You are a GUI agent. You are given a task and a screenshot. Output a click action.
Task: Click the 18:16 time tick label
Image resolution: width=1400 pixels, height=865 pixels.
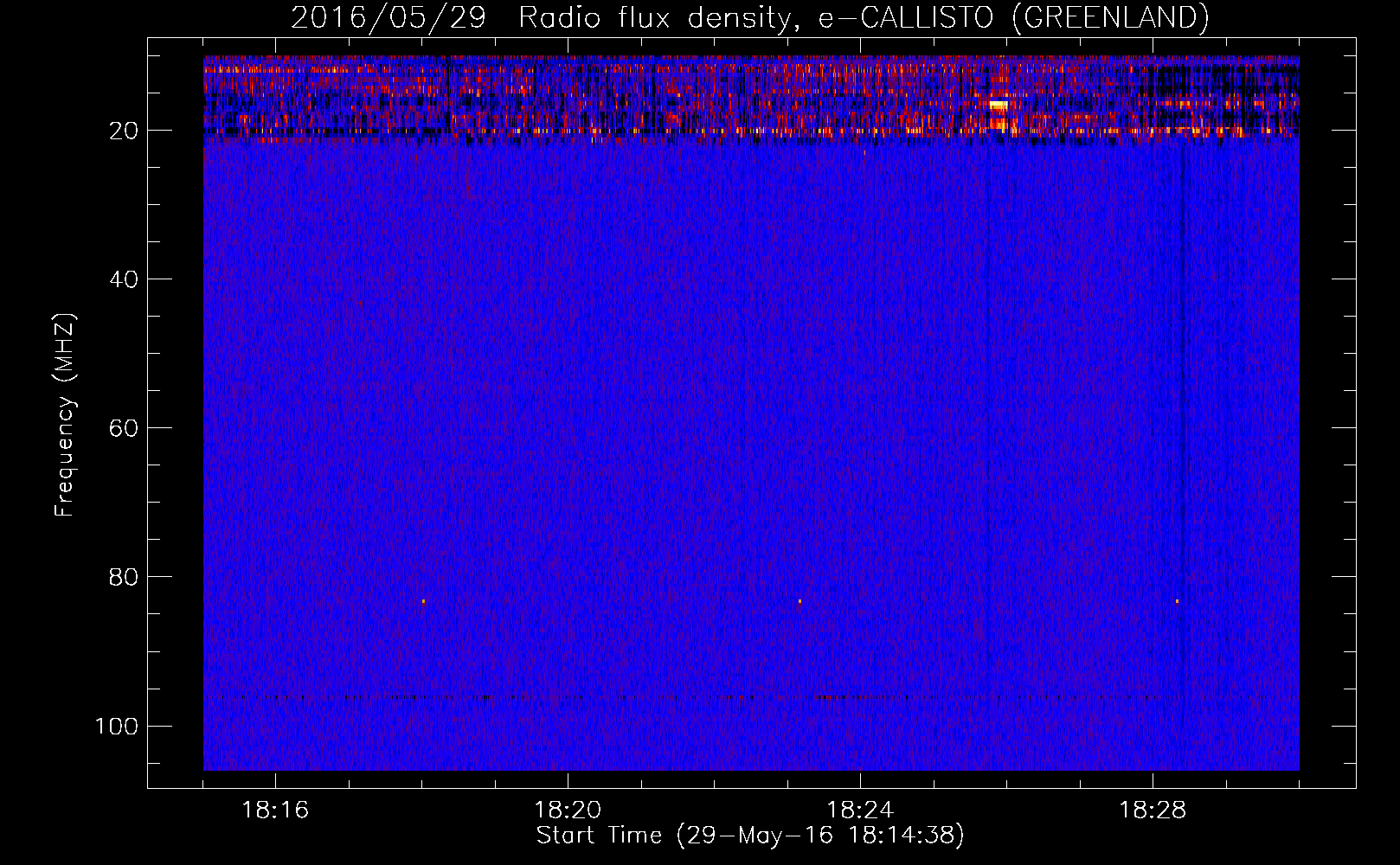[x=275, y=811]
